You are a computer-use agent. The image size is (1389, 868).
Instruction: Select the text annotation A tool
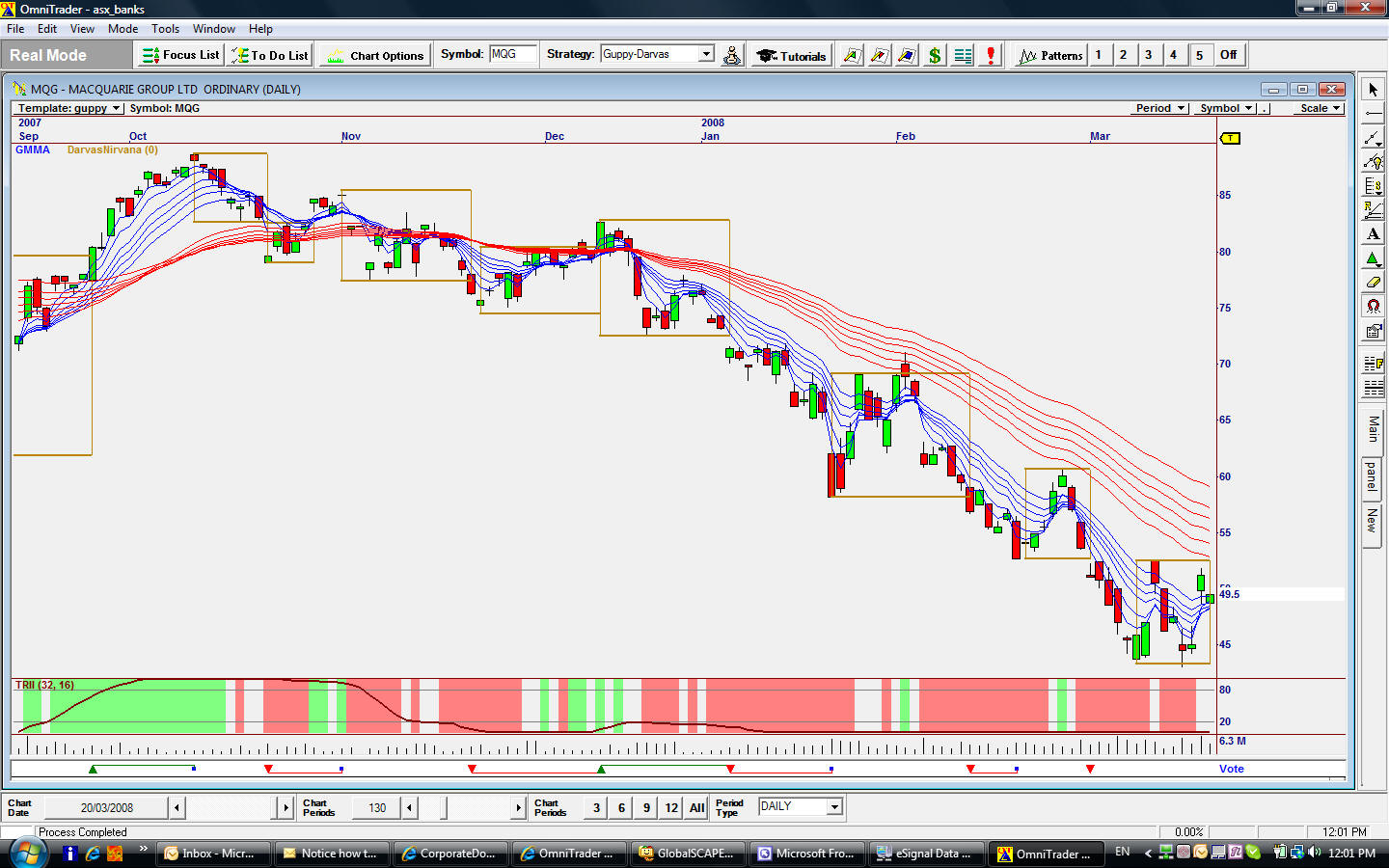(x=1374, y=234)
